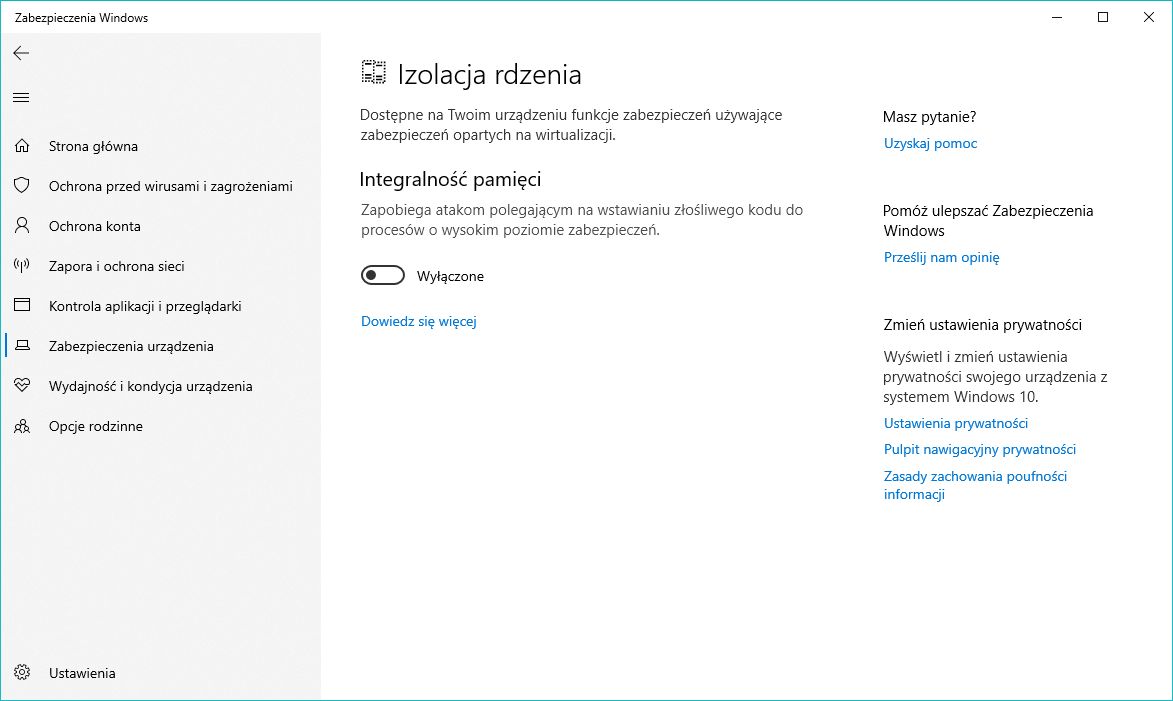
Task: Click the person icon for Ochrona konta
Action: (x=22, y=226)
